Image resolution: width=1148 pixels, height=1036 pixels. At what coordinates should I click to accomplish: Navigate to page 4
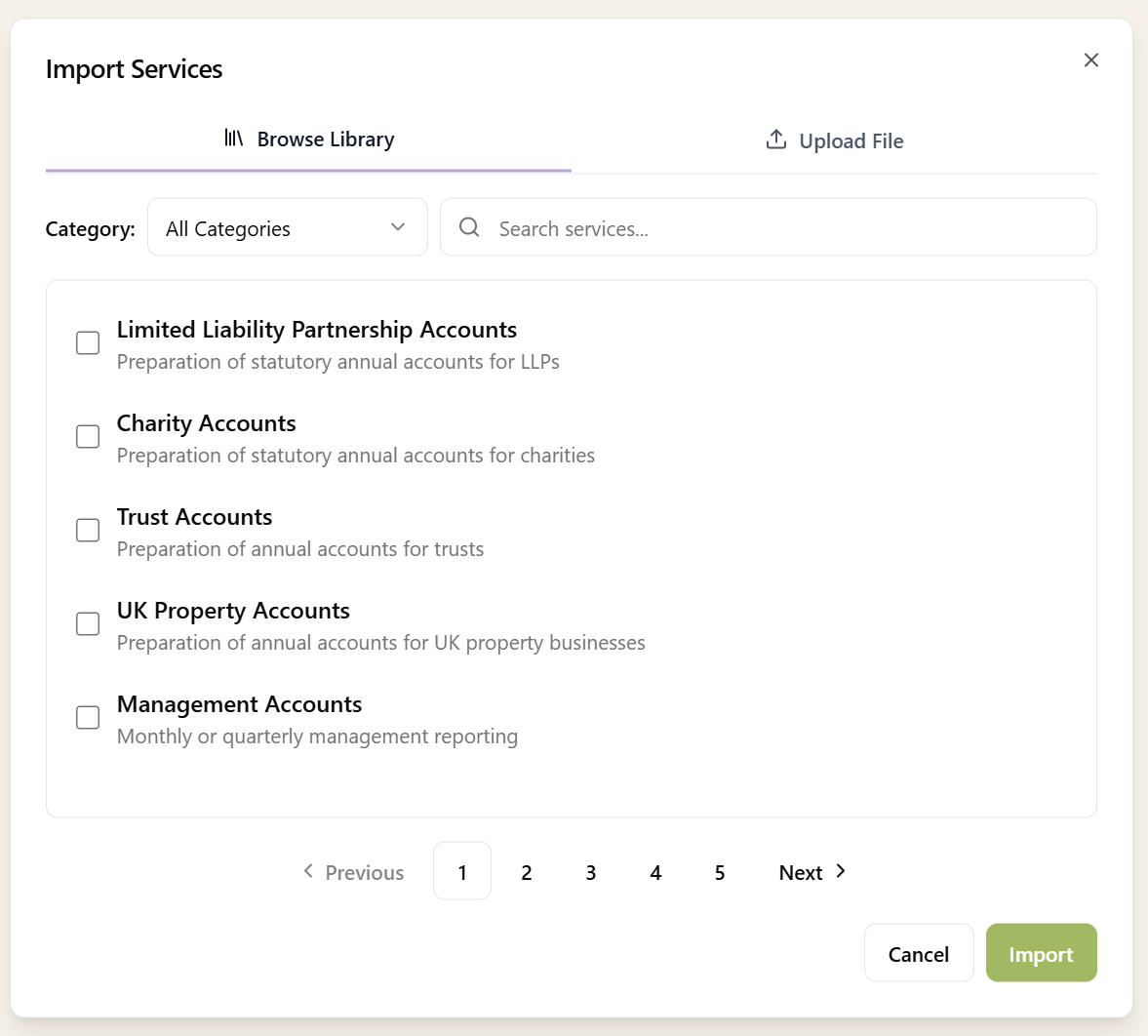coord(655,871)
